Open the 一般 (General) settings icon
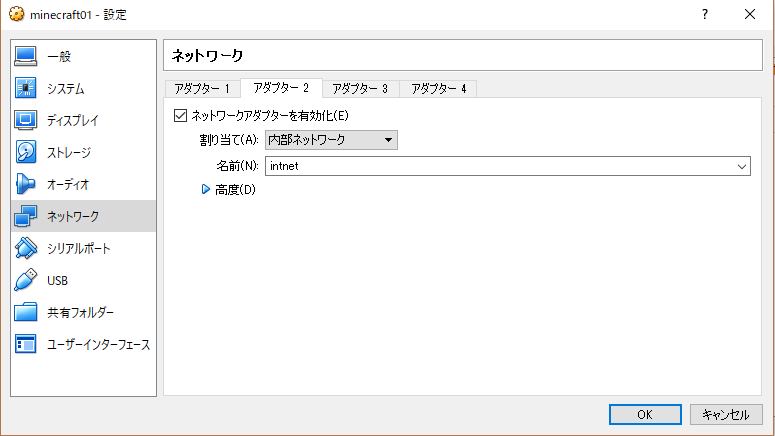 coord(25,56)
